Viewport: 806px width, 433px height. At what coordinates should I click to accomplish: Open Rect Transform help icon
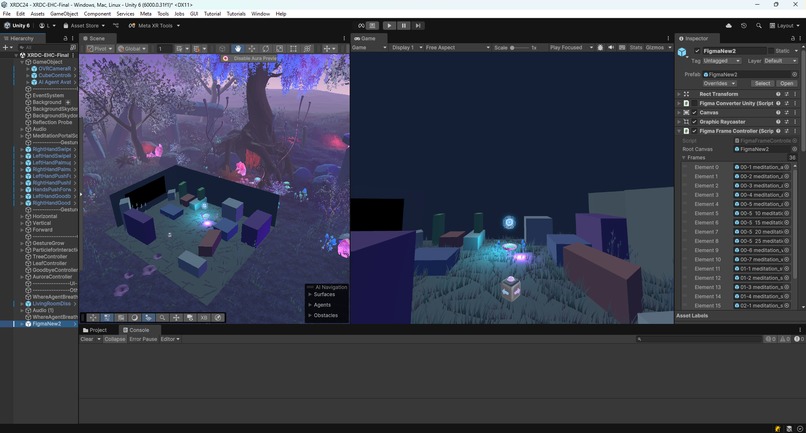[778, 94]
